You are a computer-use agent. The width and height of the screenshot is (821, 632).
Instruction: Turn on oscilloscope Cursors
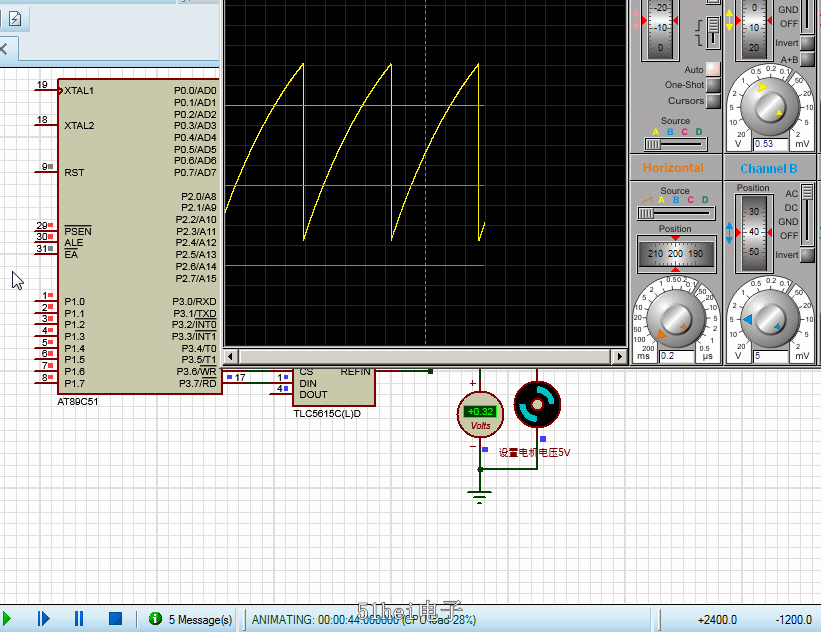(x=713, y=101)
